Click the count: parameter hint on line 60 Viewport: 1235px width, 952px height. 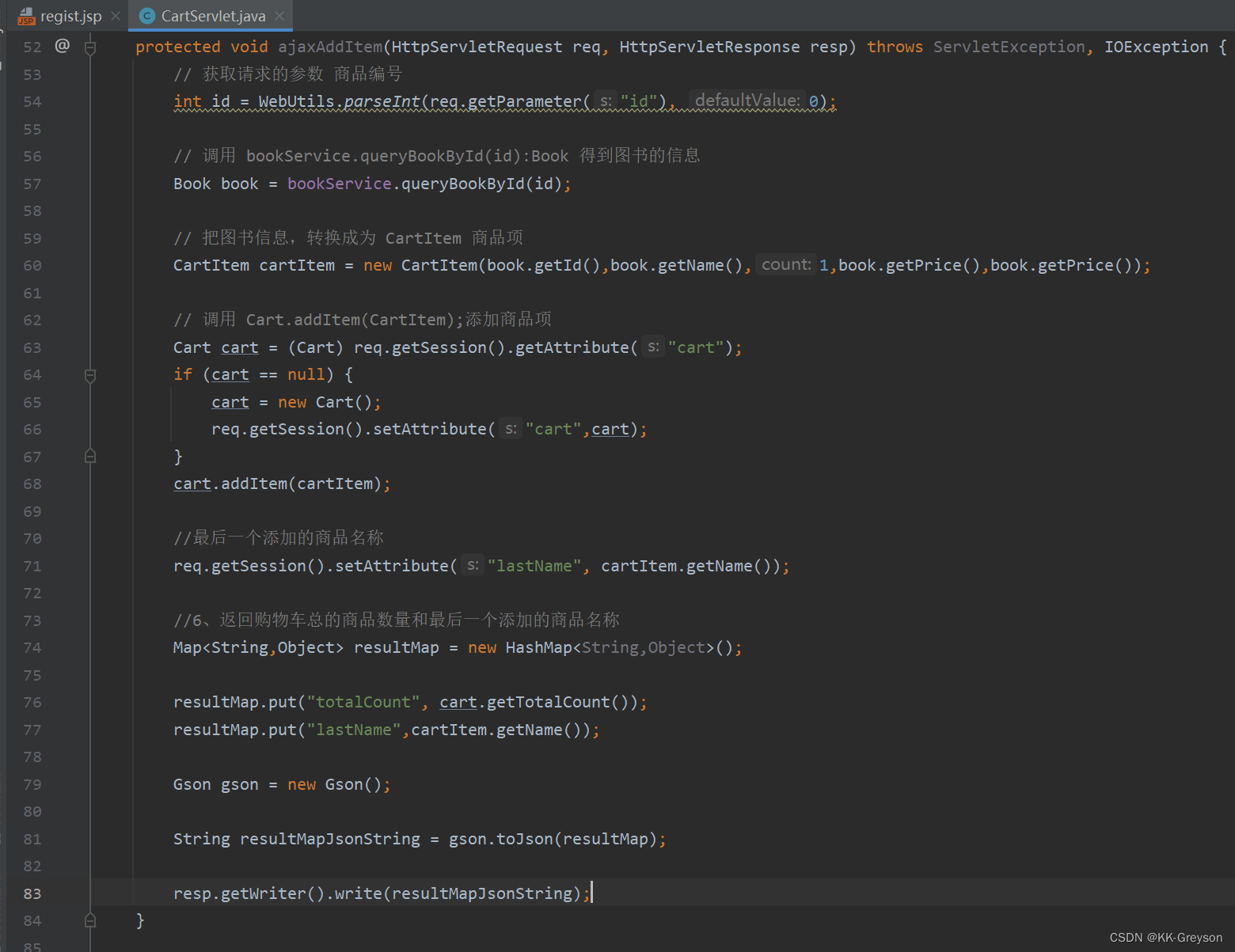785,264
